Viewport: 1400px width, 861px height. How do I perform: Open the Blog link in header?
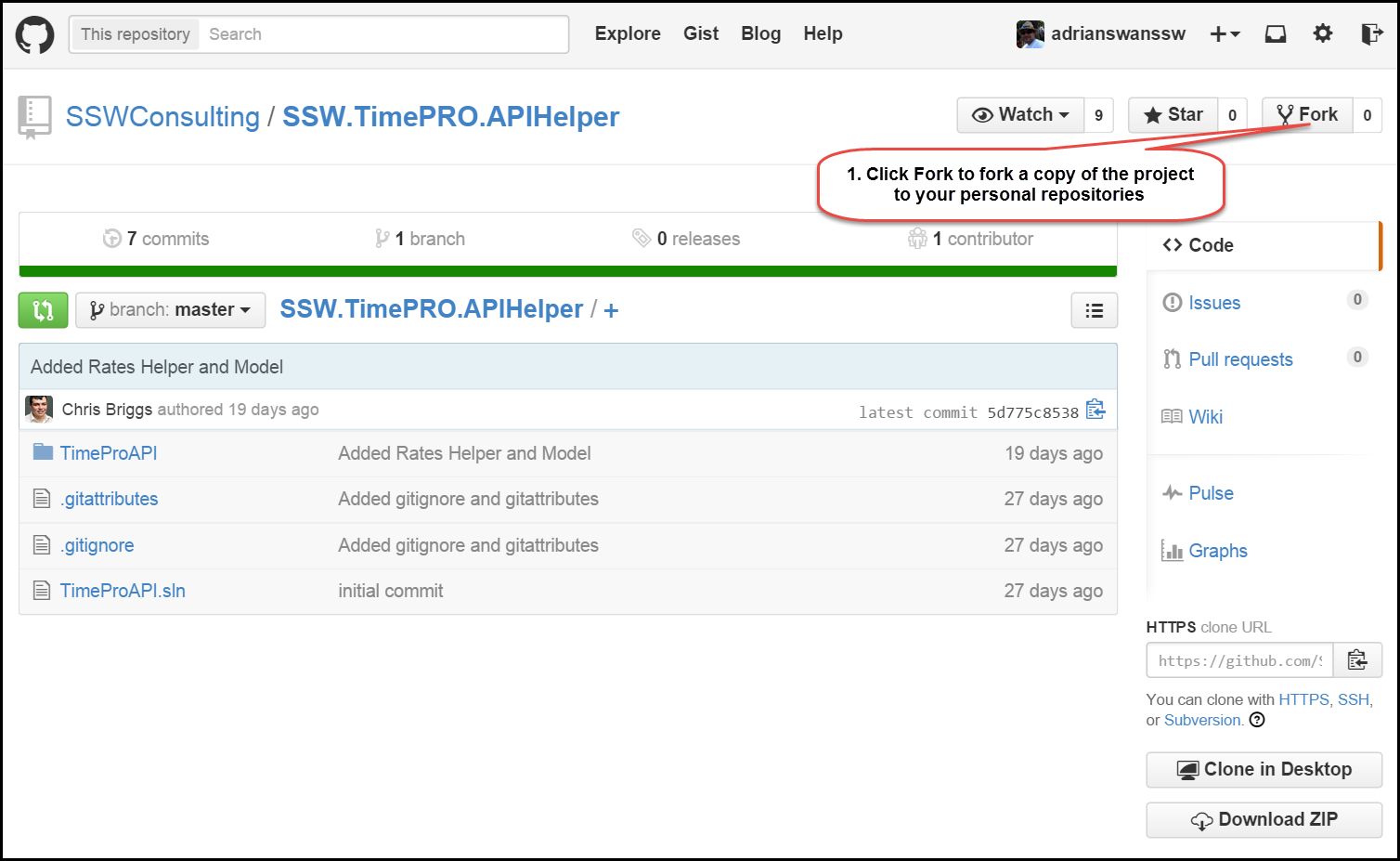point(760,34)
